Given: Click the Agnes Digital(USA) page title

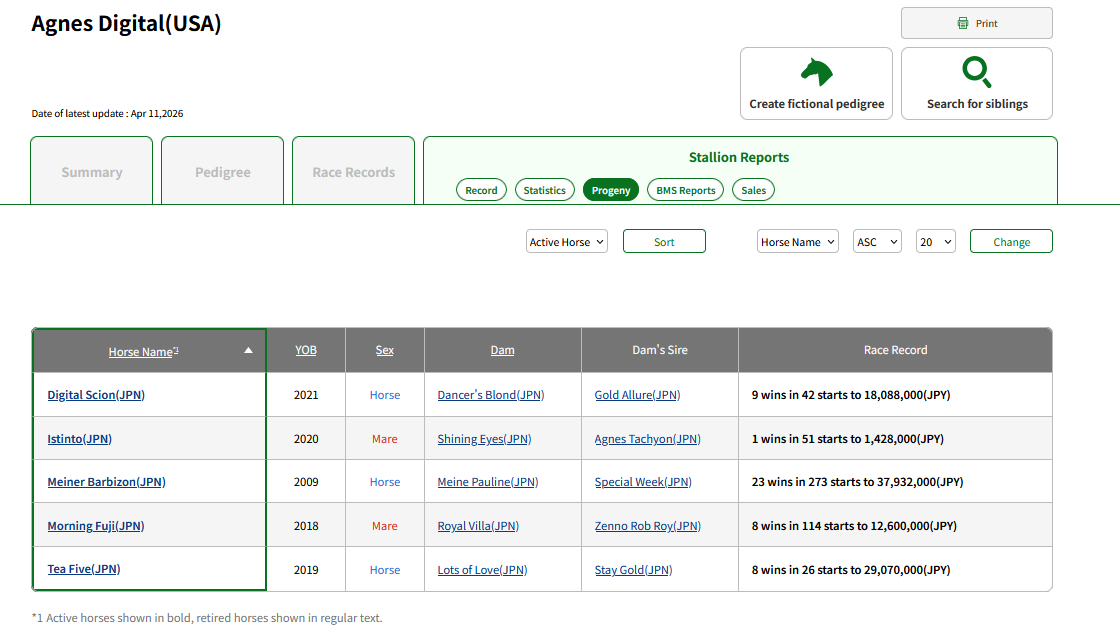Looking at the screenshot, I should [x=126, y=24].
